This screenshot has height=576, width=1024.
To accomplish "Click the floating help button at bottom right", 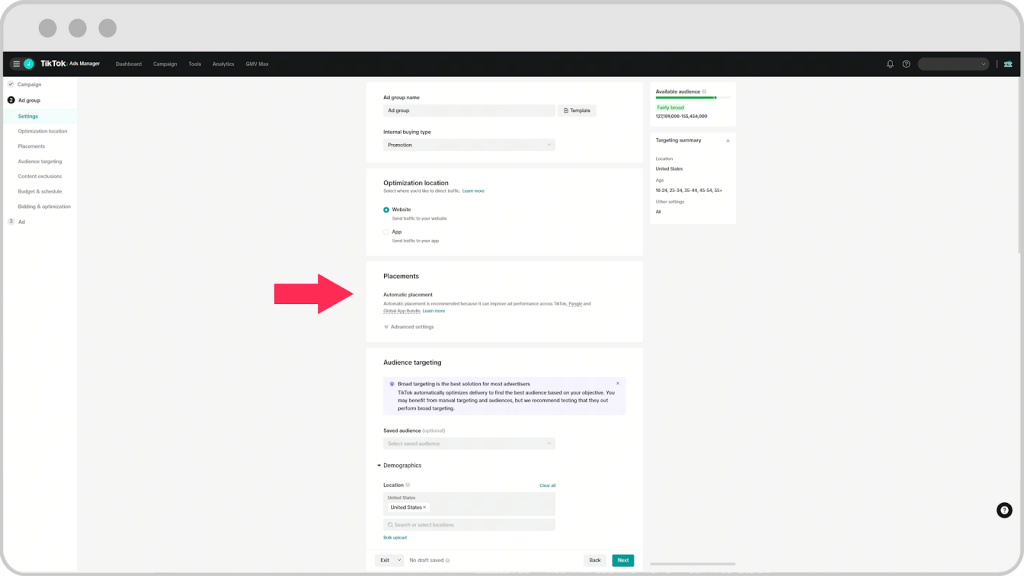I will pyautogui.click(x=1005, y=510).
